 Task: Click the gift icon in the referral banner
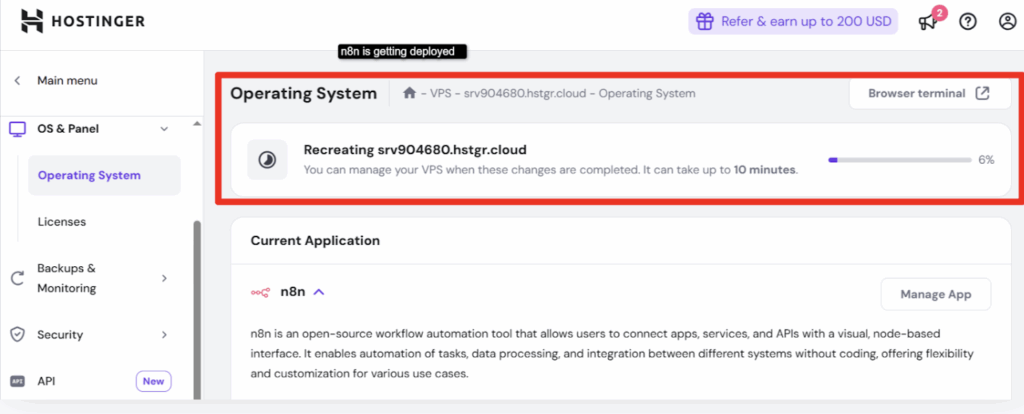pyautogui.click(x=705, y=22)
